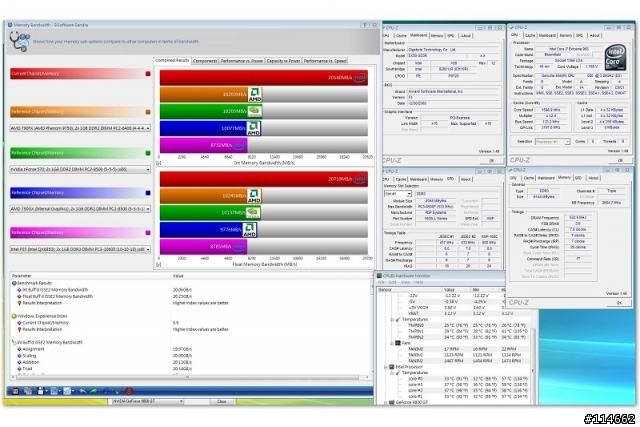
Task: Click the floppy disk save icon
Action: coord(40,391)
